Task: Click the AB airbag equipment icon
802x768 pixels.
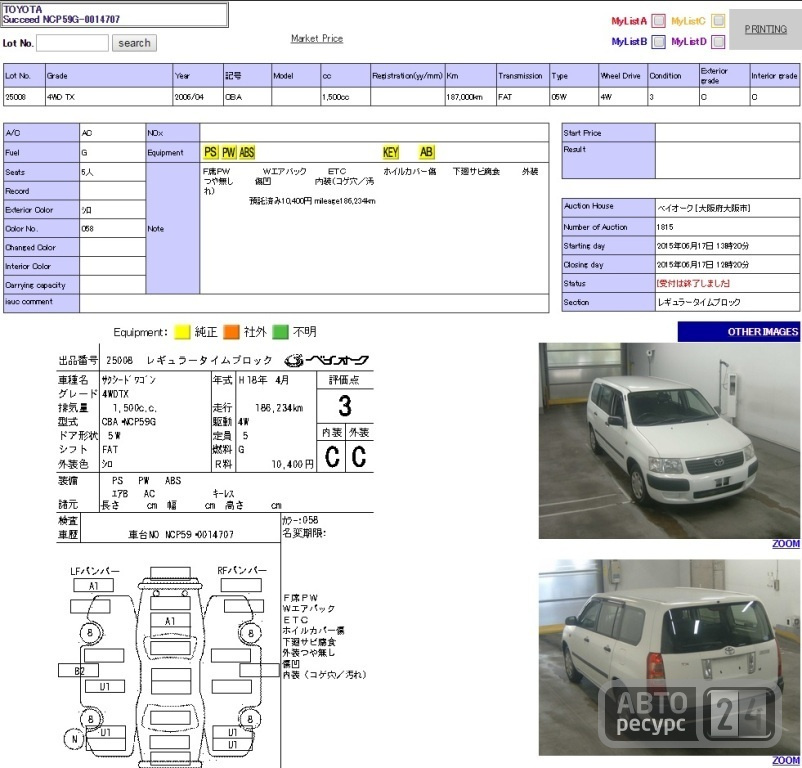Action: [426, 152]
